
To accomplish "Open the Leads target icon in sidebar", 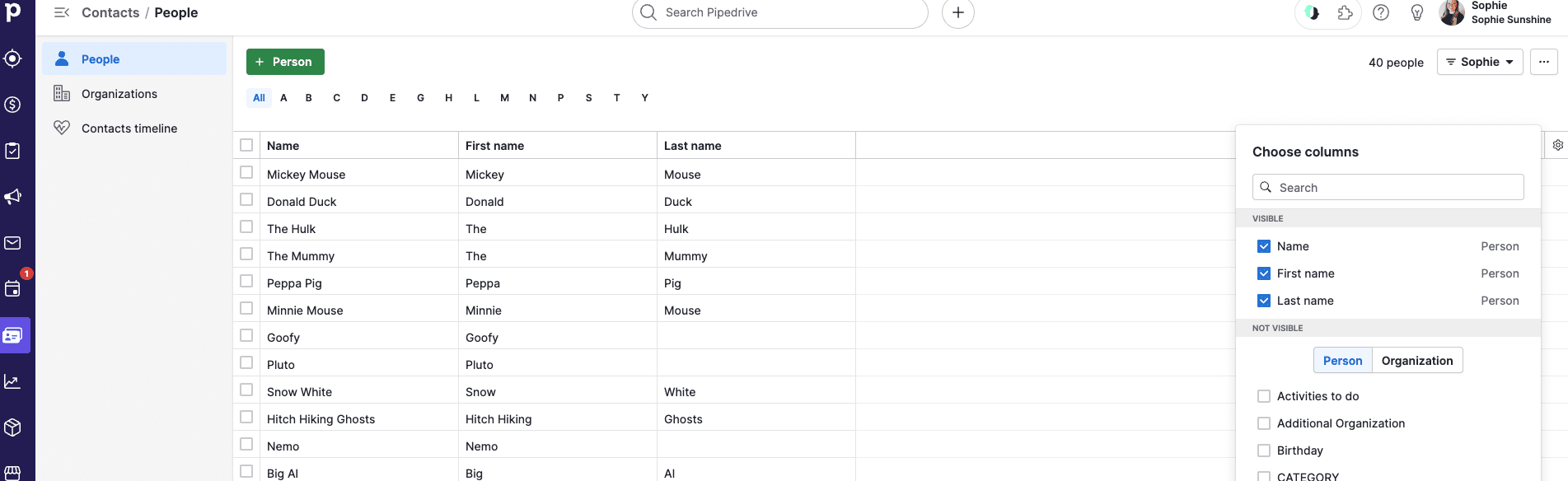I will coord(12,58).
